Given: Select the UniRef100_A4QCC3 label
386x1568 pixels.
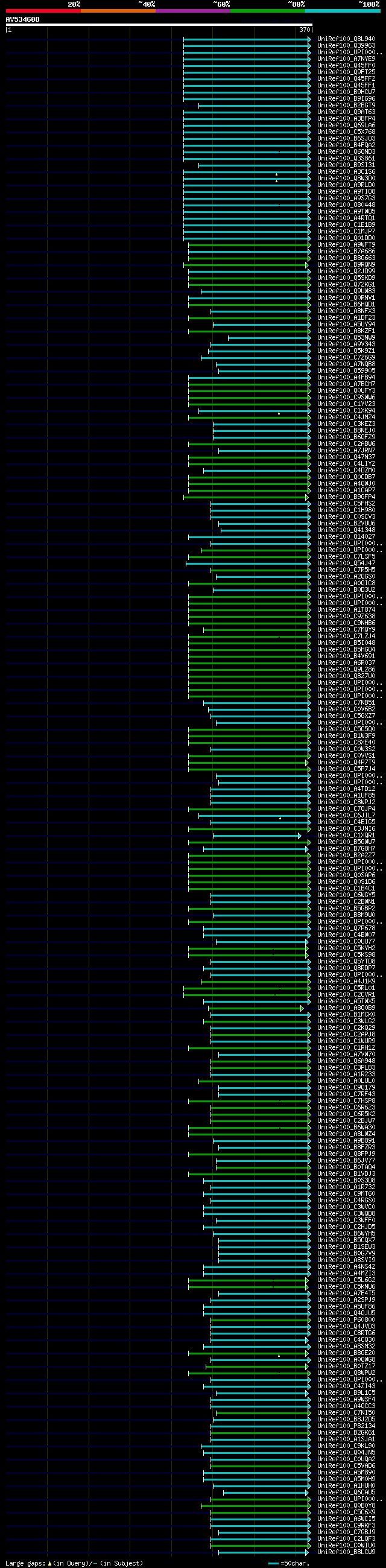Looking at the screenshot, I should (346, 1407).
